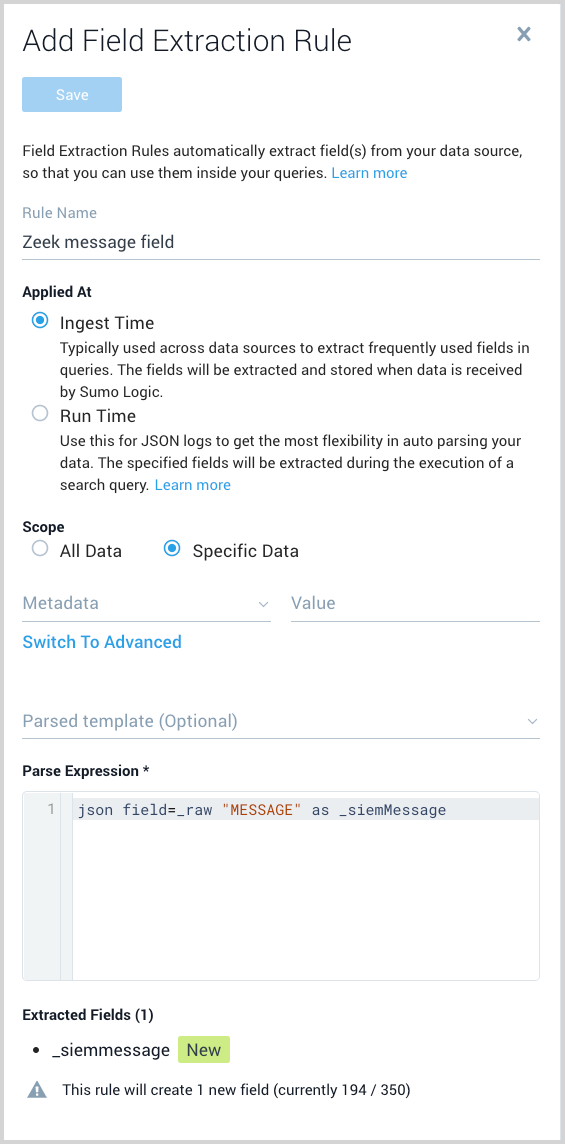Screen dimensions: 565x1144
Task: Click Switch To Advanced link
Action: click(102, 642)
